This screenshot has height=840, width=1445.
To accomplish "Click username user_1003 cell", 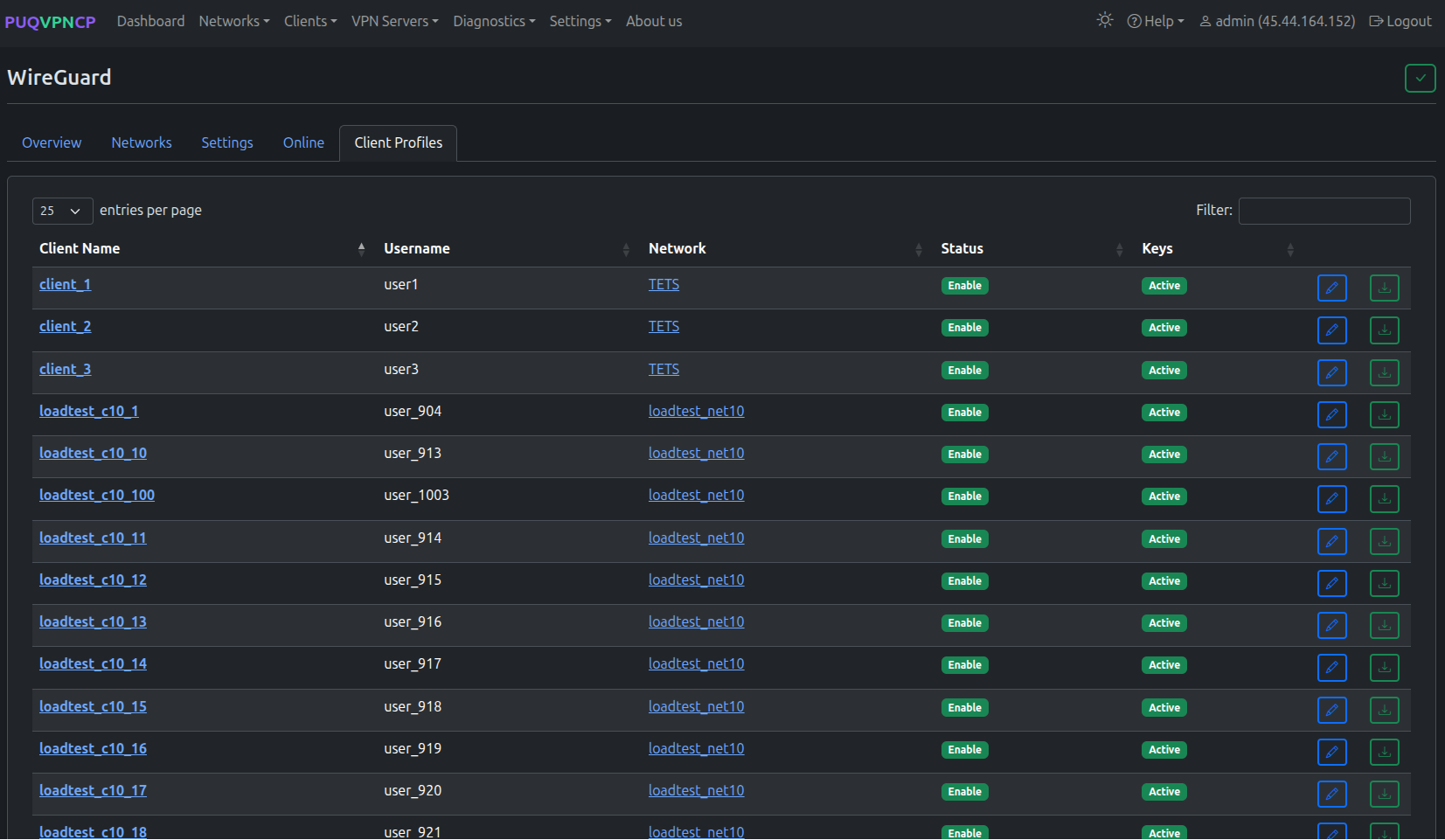I will [x=416, y=495].
